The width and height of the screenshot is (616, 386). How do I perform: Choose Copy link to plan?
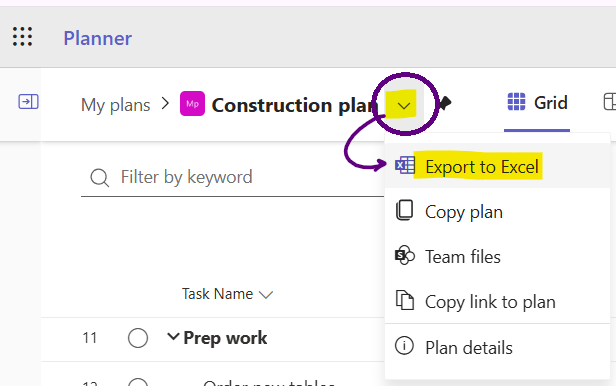[x=490, y=302]
